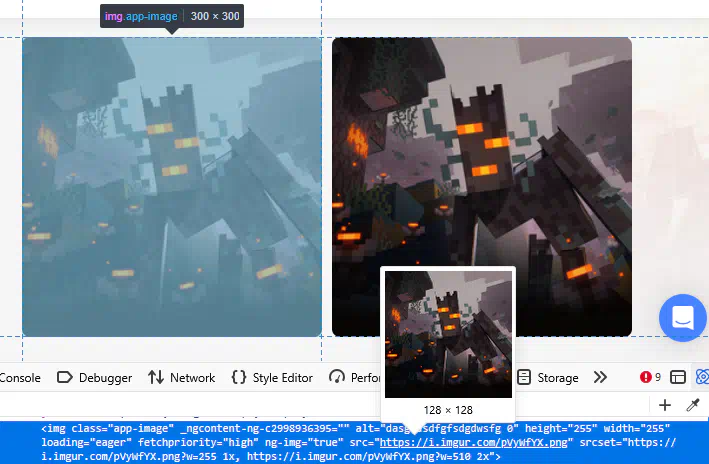
Task: Open the Style Editor tab
Action: click(272, 378)
